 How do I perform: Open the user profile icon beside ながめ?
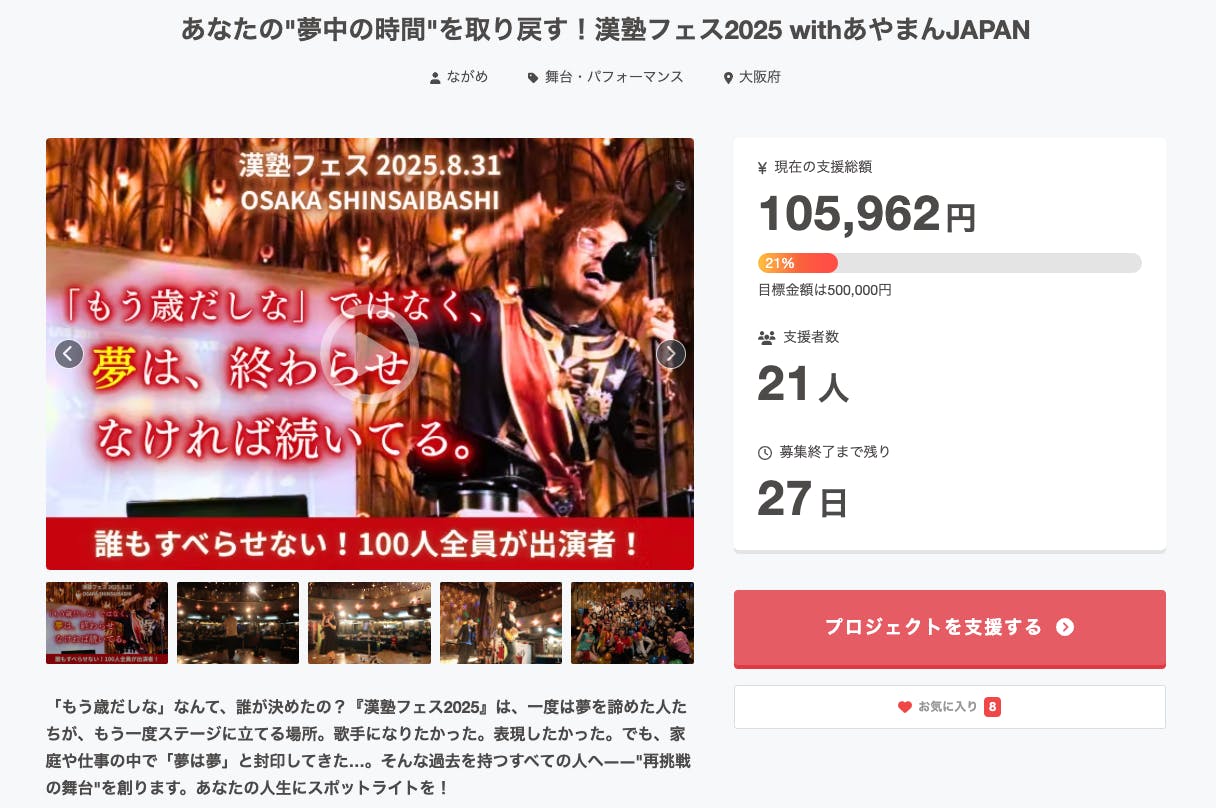coord(435,78)
